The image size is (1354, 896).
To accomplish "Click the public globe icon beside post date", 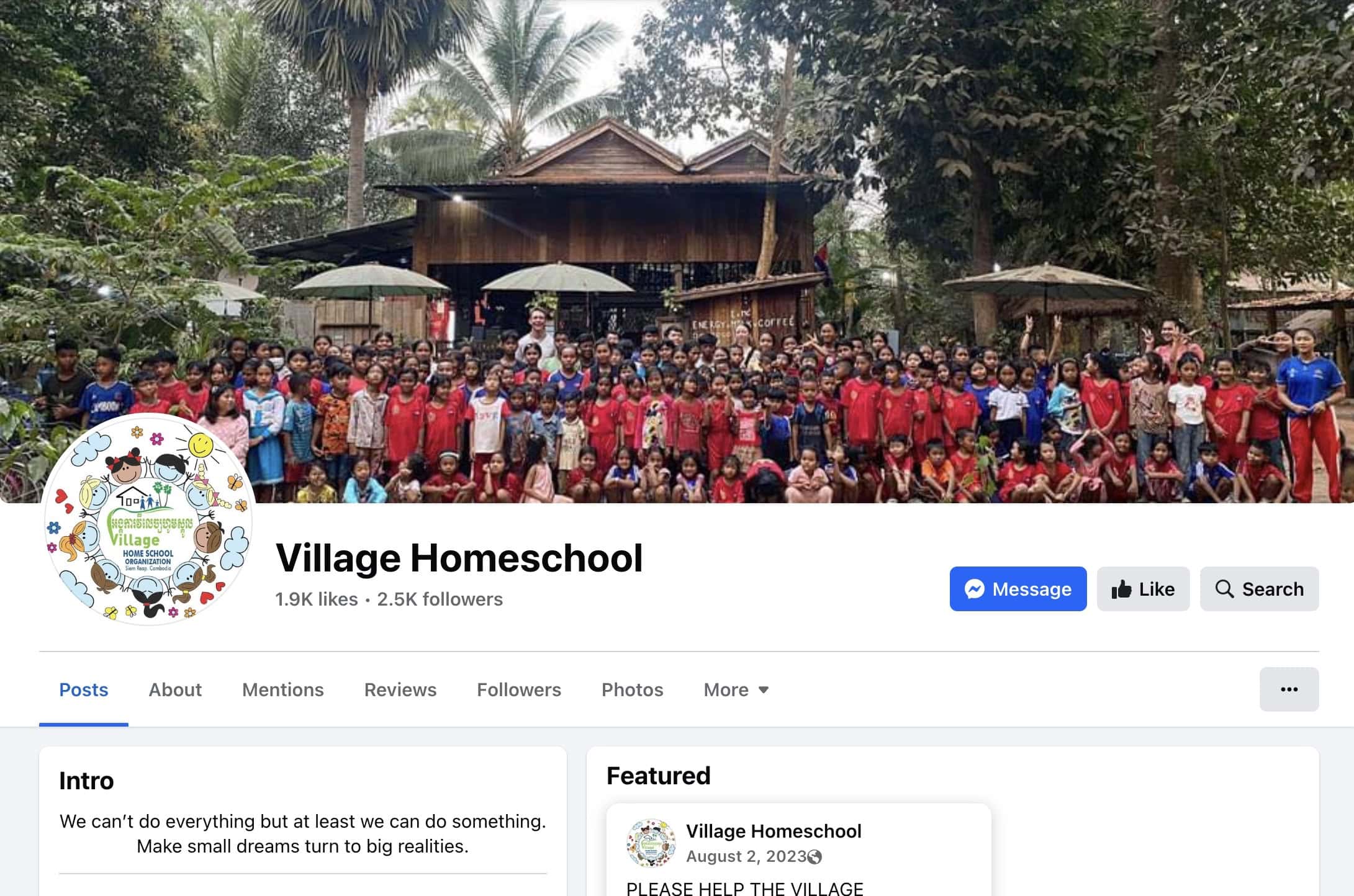I will 815,857.
